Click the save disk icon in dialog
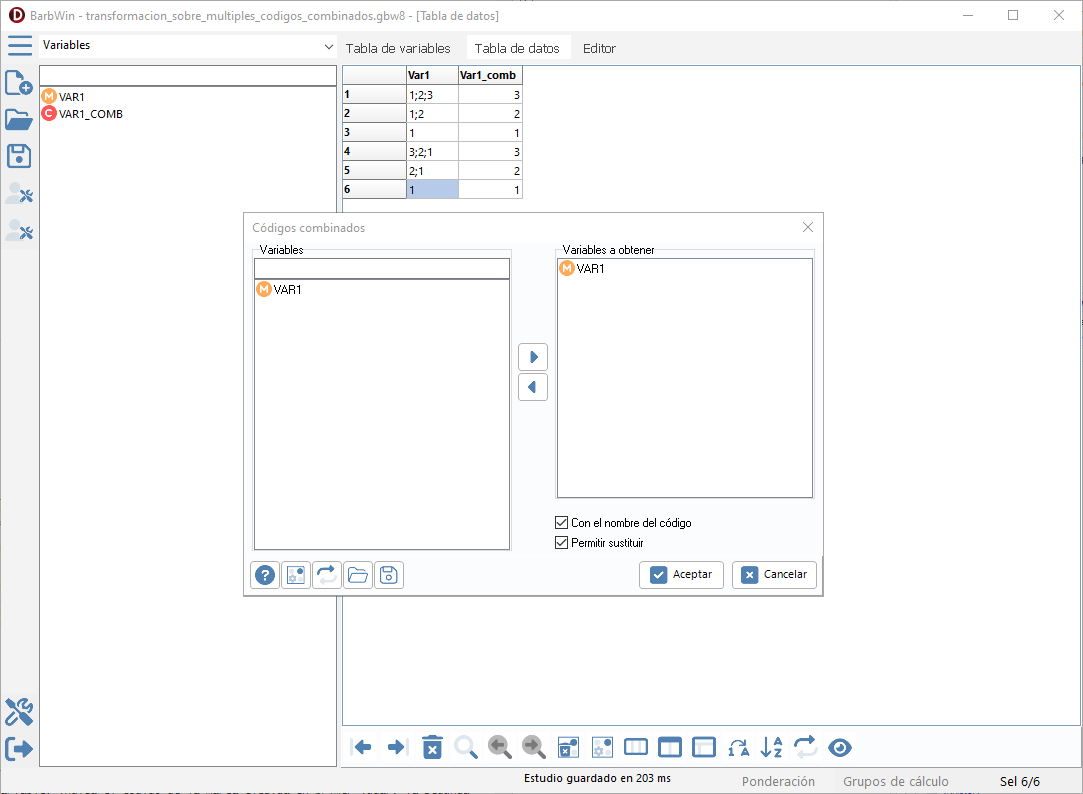1083x794 pixels. tap(389, 575)
